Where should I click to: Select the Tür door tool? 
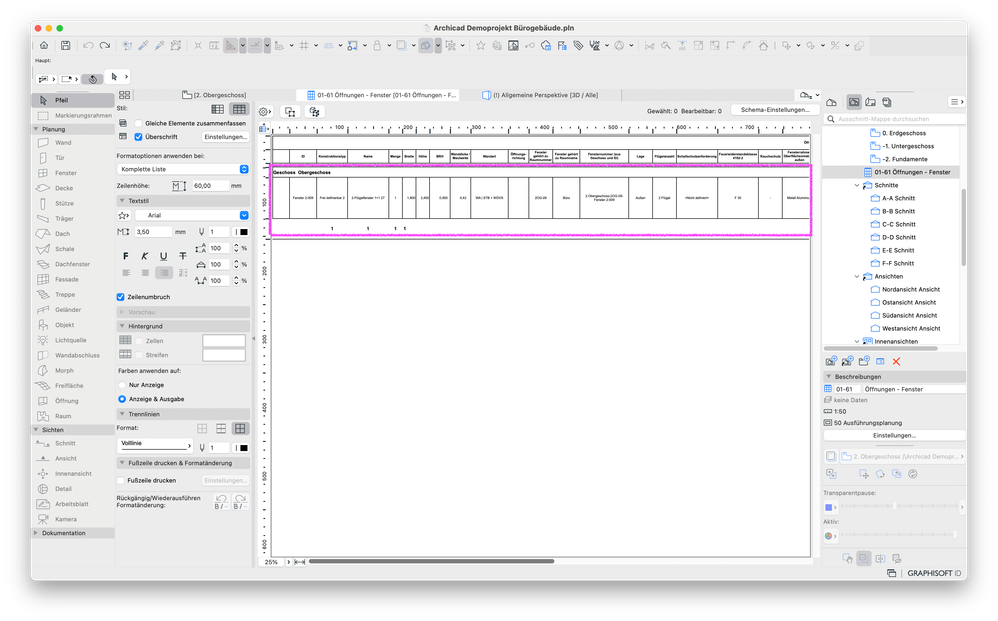(x=73, y=158)
